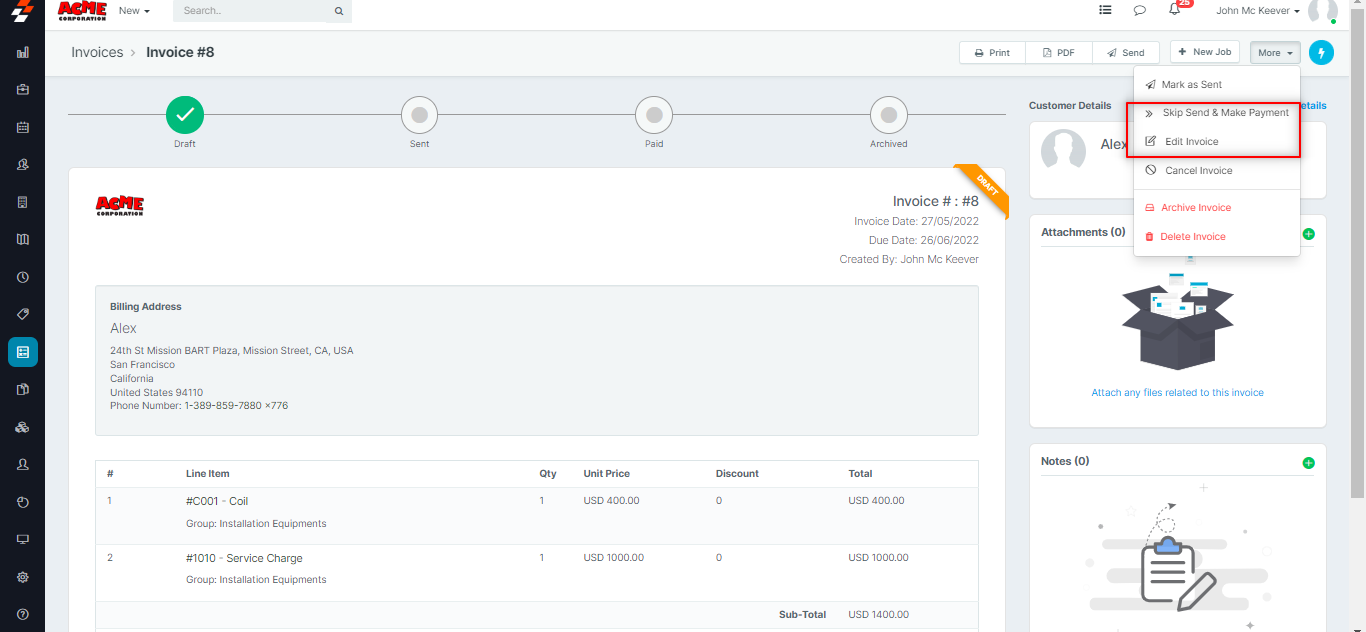The width and height of the screenshot is (1366, 632).
Task: Click the Send button
Action: coord(1126,53)
